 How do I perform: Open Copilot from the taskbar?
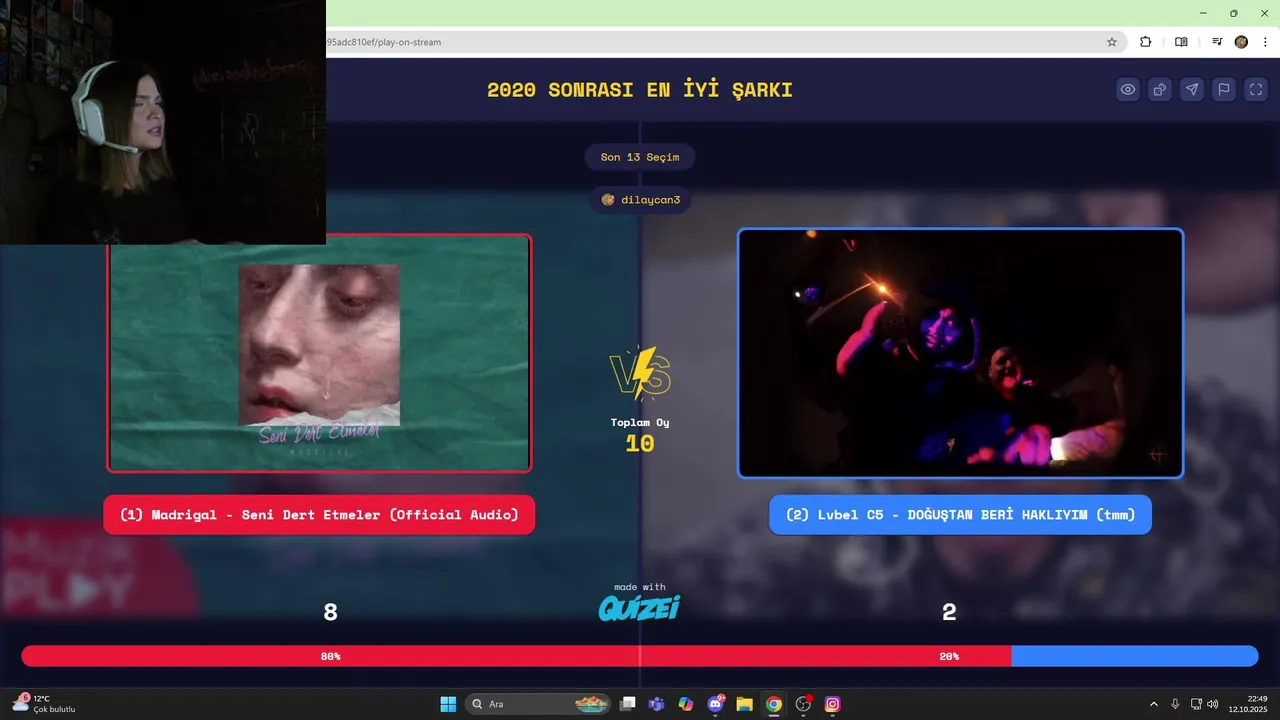(686, 704)
